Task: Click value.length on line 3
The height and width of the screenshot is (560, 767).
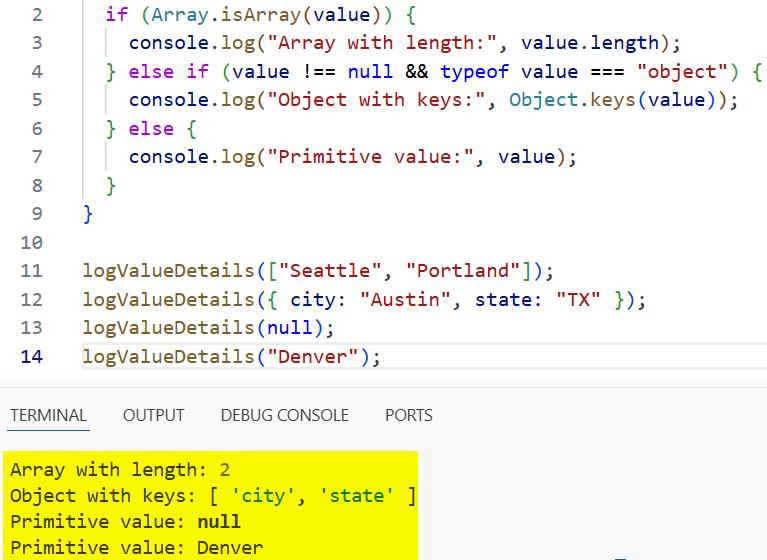Action: click(590, 43)
